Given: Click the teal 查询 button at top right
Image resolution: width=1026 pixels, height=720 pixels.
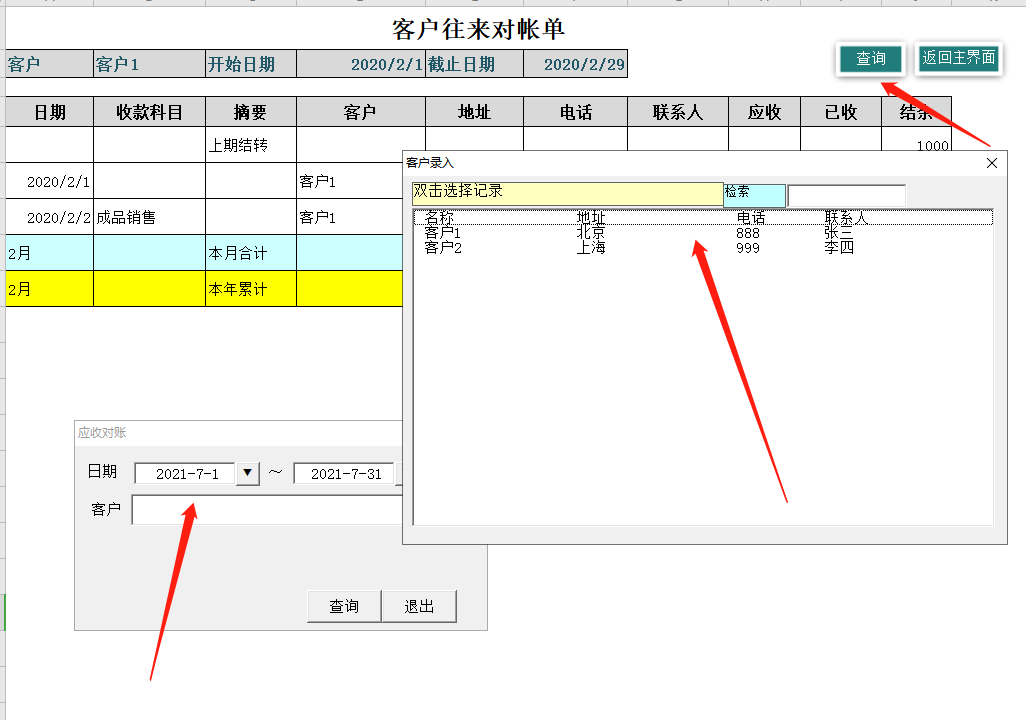Looking at the screenshot, I should [x=870, y=59].
